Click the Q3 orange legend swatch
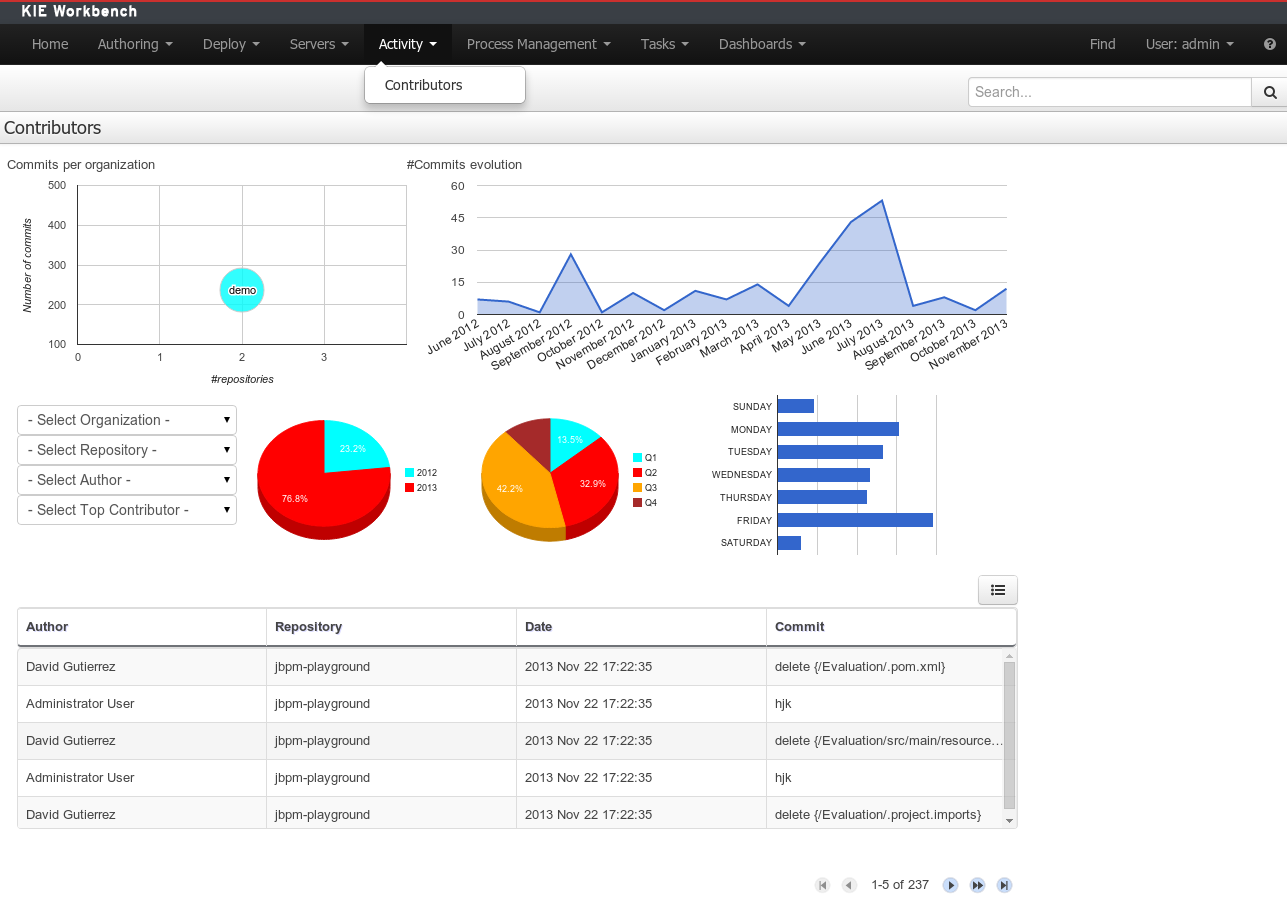1287x902 pixels. pos(638,488)
